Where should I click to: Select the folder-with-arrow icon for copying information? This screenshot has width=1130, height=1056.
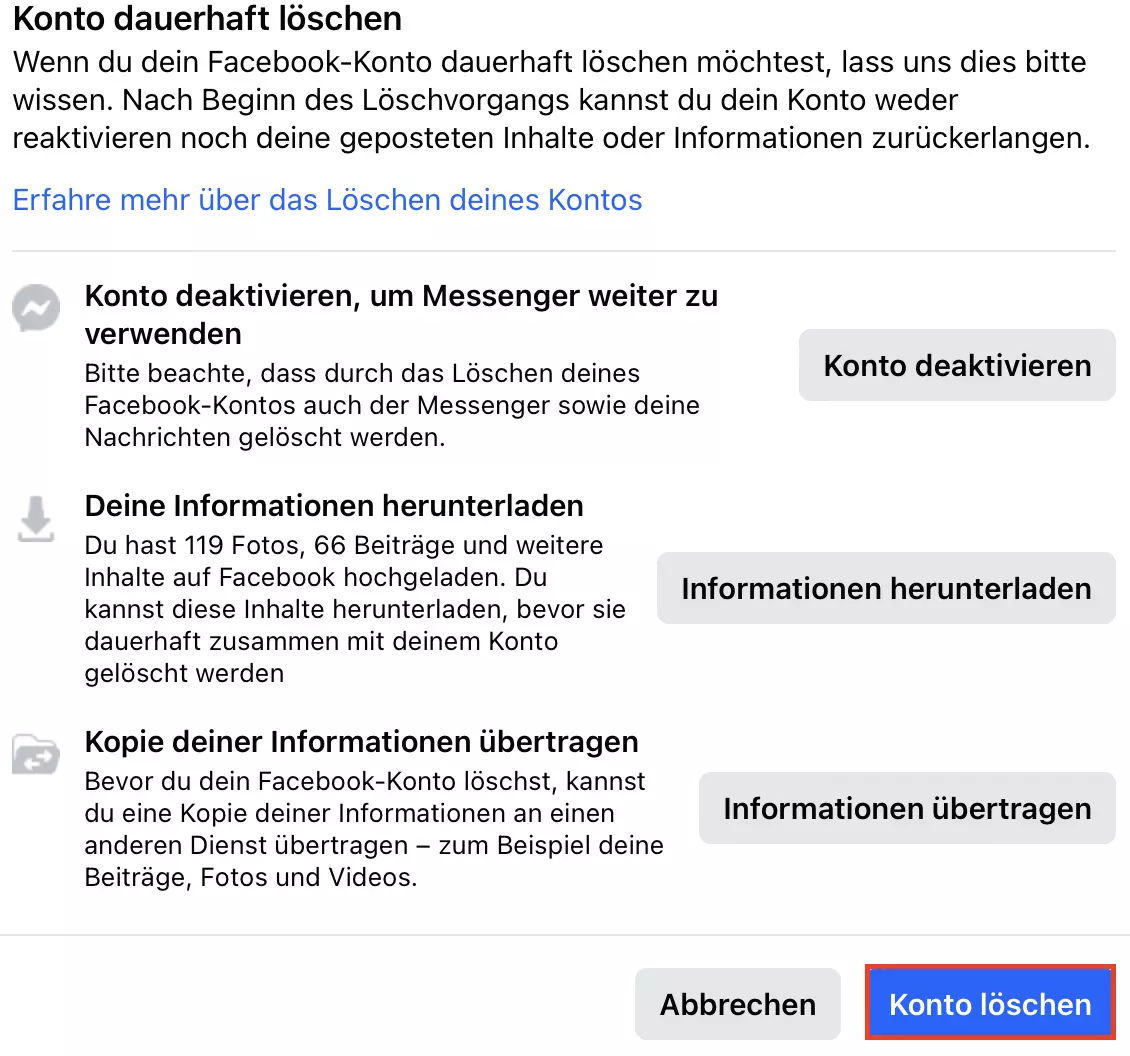pyautogui.click(x=36, y=756)
